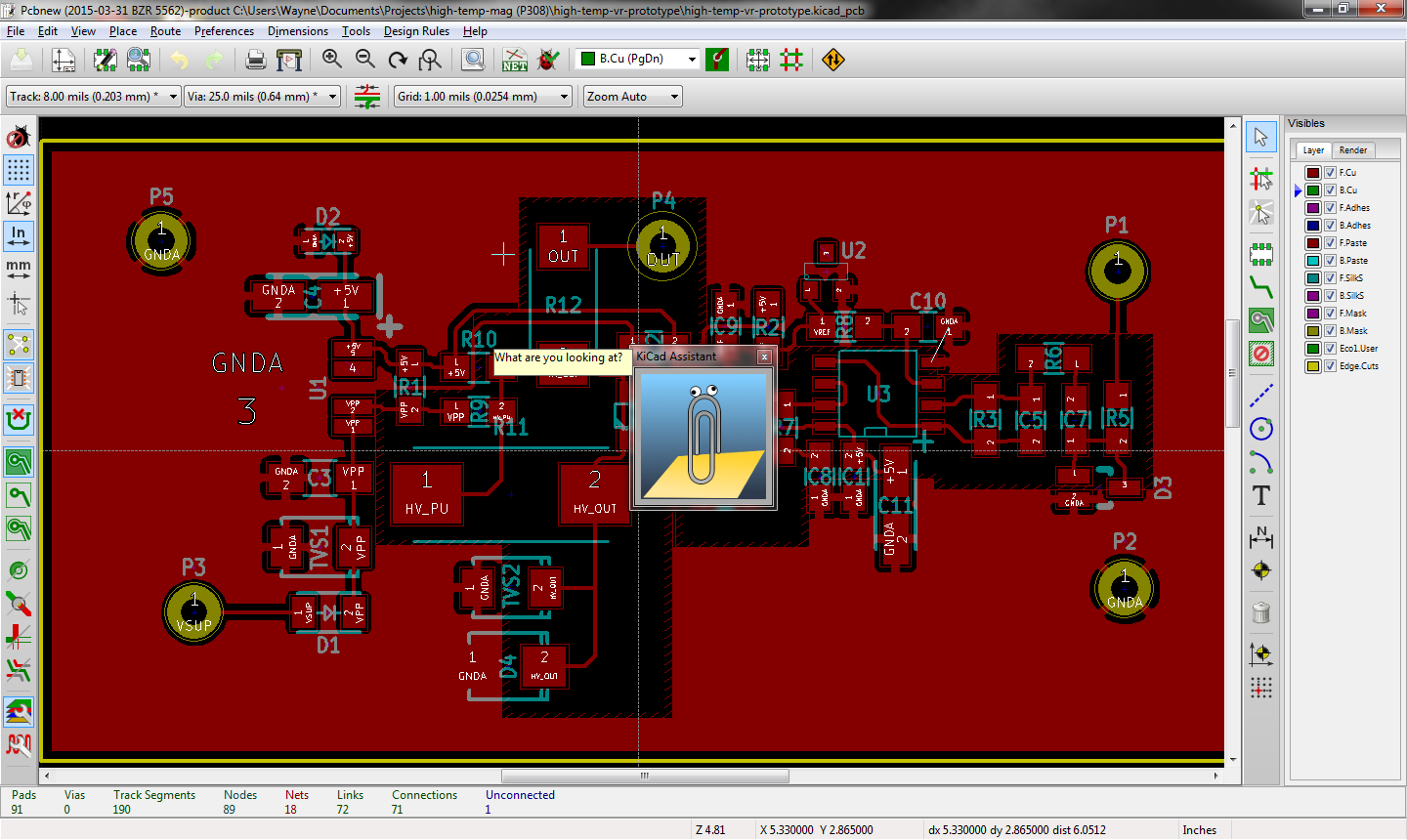Screen dimensions: 1407x840
Task: Select the add tracks and vias tool
Action: point(1261,287)
